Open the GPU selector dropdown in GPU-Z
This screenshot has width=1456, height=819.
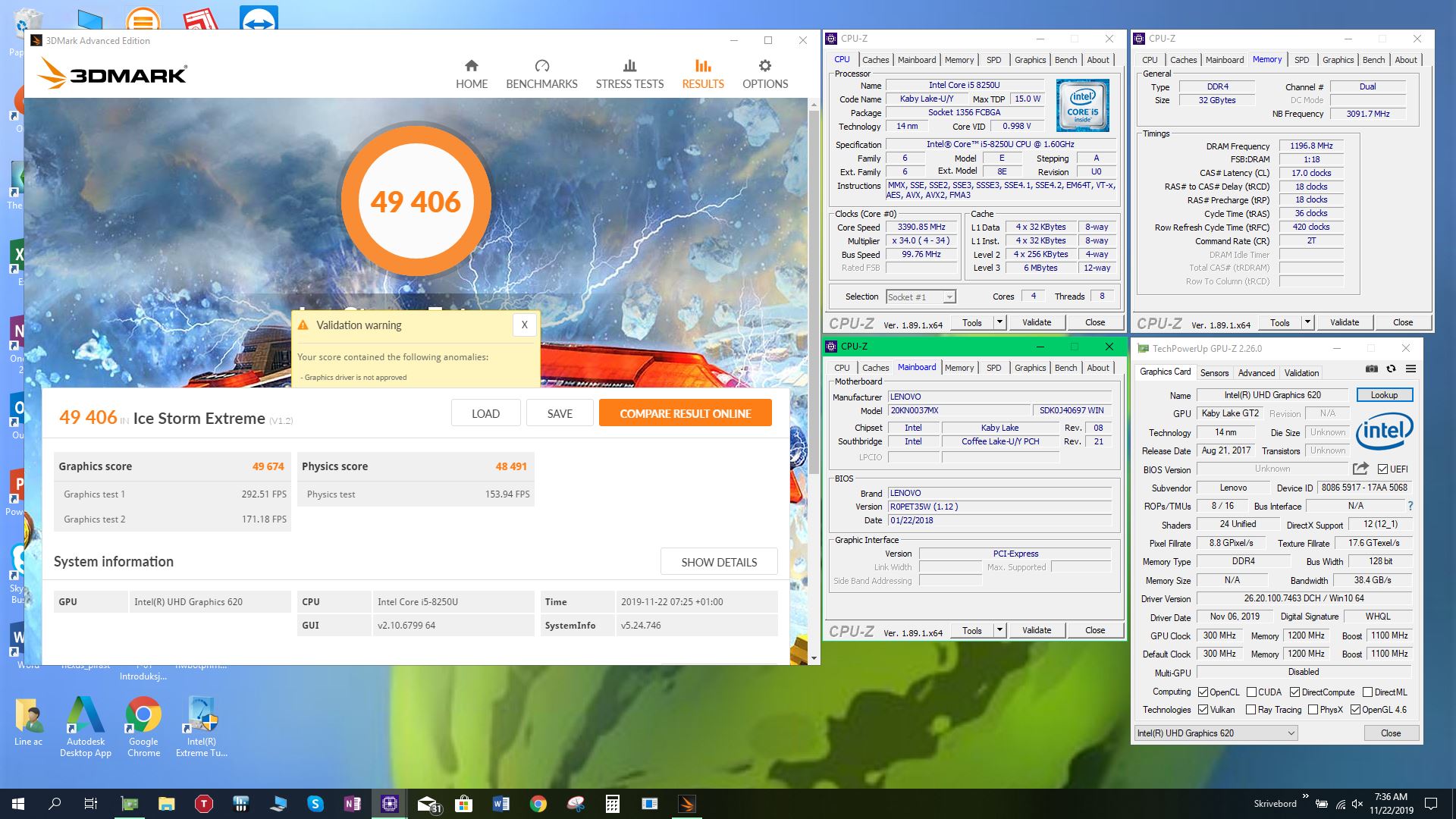click(1216, 733)
